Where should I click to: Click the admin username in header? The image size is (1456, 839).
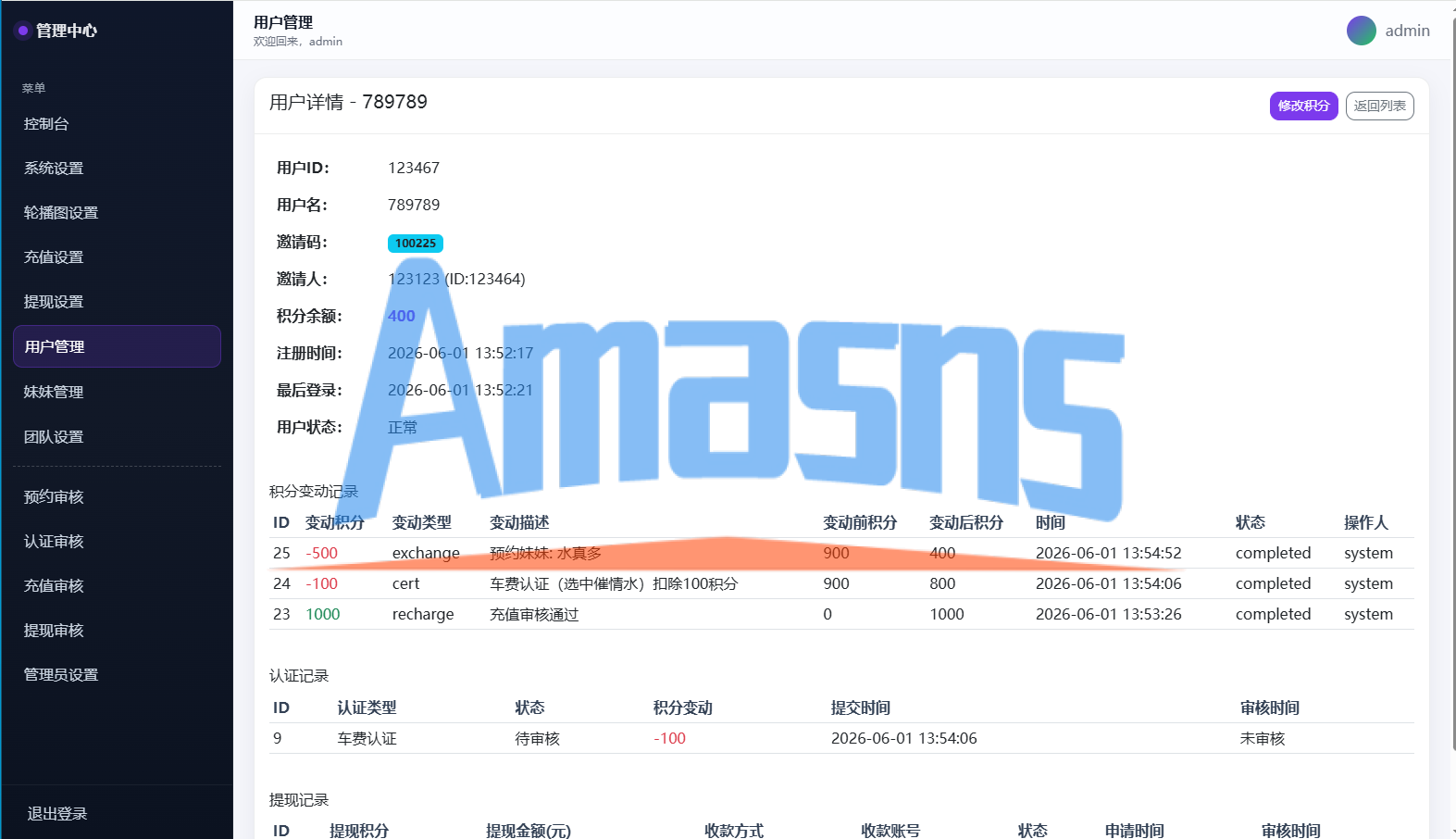[x=1407, y=31]
